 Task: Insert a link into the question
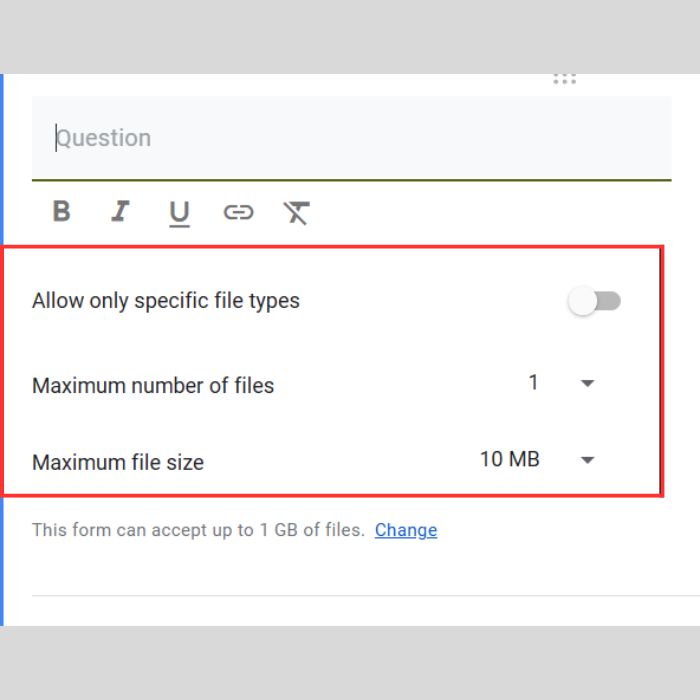[238, 212]
